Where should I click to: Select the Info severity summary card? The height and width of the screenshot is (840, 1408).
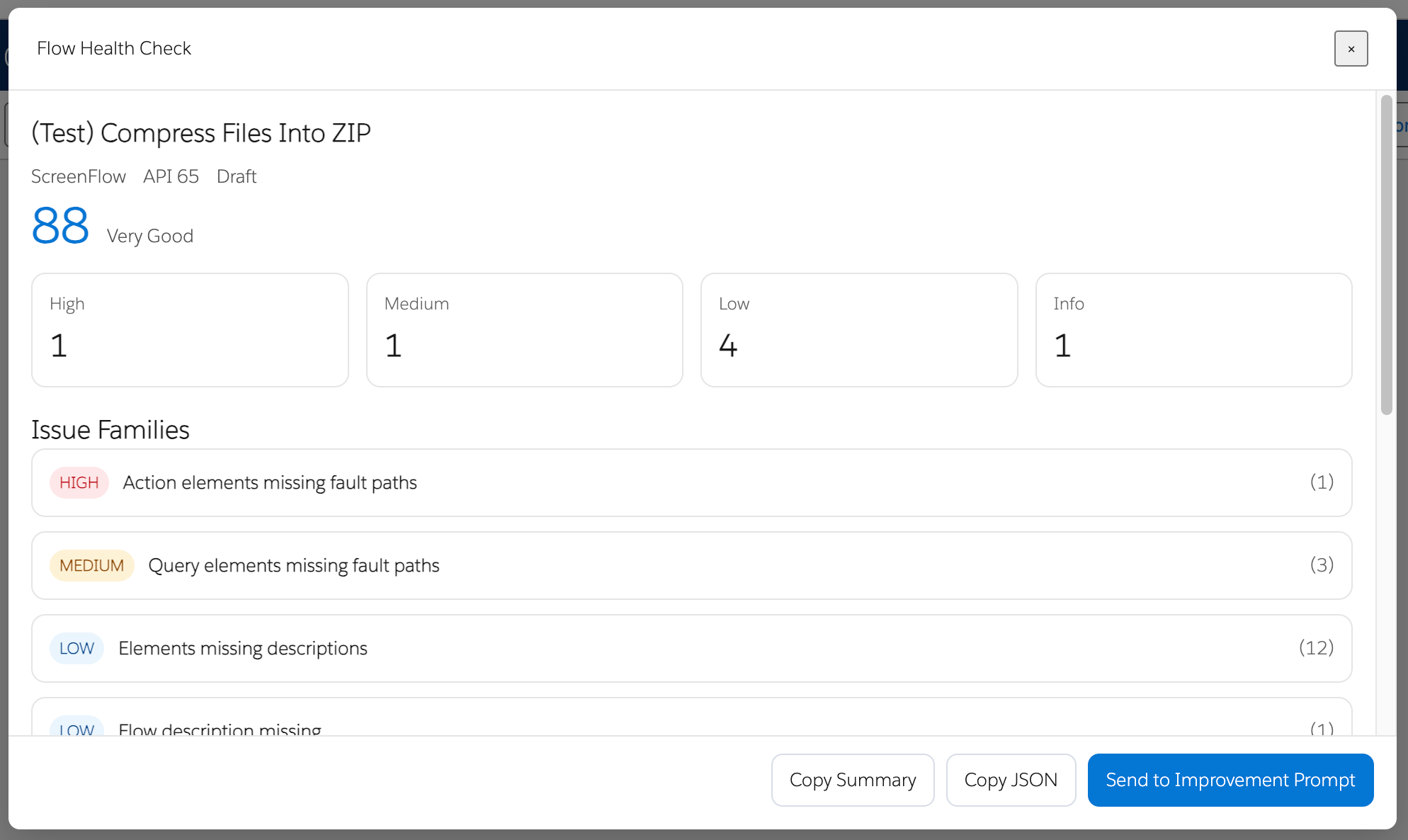click(x=1193, y=329)
